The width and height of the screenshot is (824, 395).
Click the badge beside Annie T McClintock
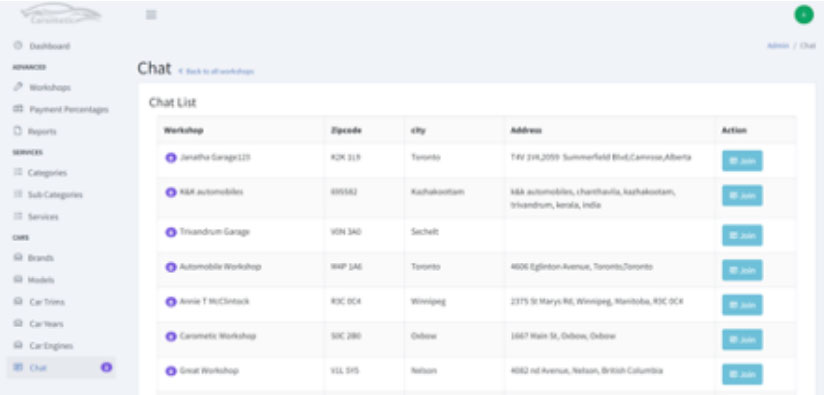[x=171, y=302]
